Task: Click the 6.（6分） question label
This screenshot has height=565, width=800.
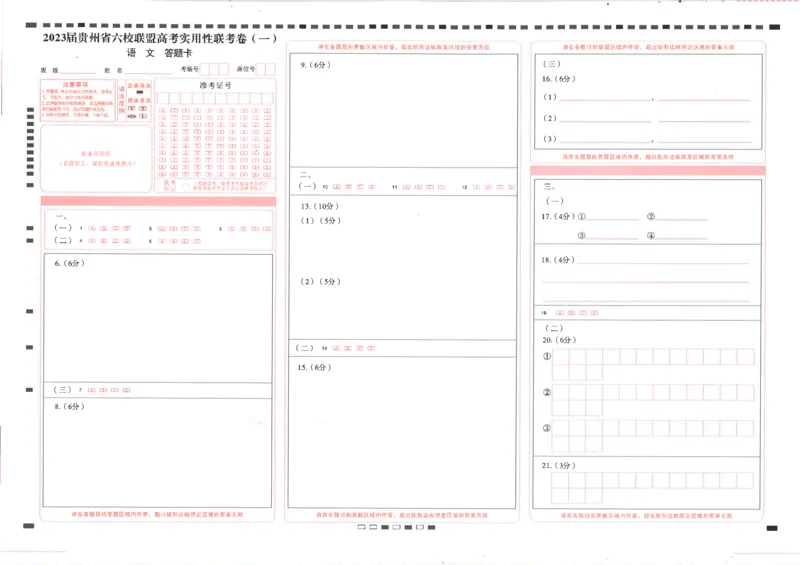Action: [x=69, y=263]
